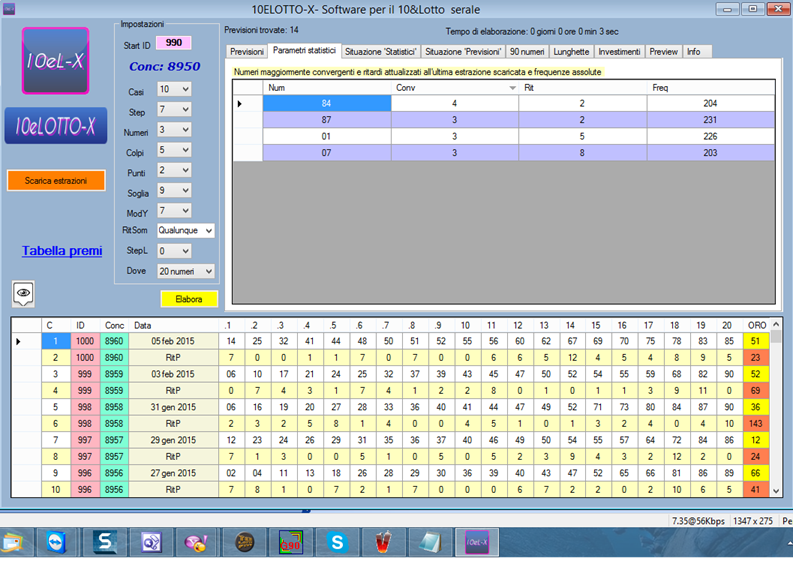793x576 pixels.
Task: Select the Num cell 01
Action: tap(327, 137)
